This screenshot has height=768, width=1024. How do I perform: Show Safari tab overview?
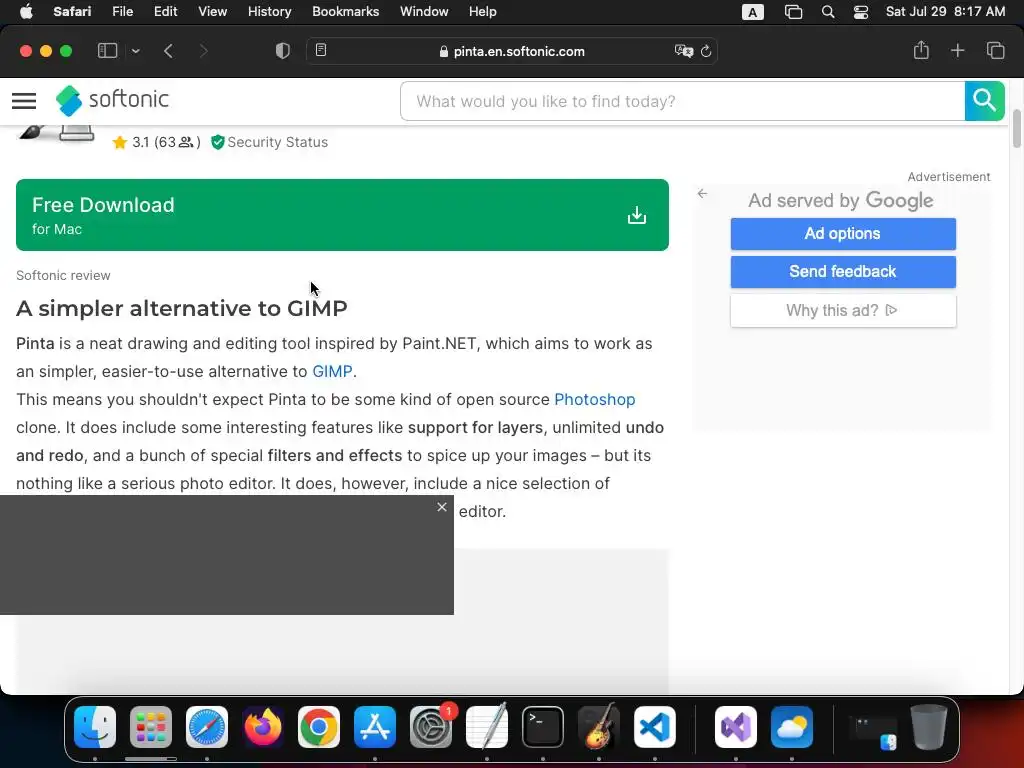[x=995, y=50]
